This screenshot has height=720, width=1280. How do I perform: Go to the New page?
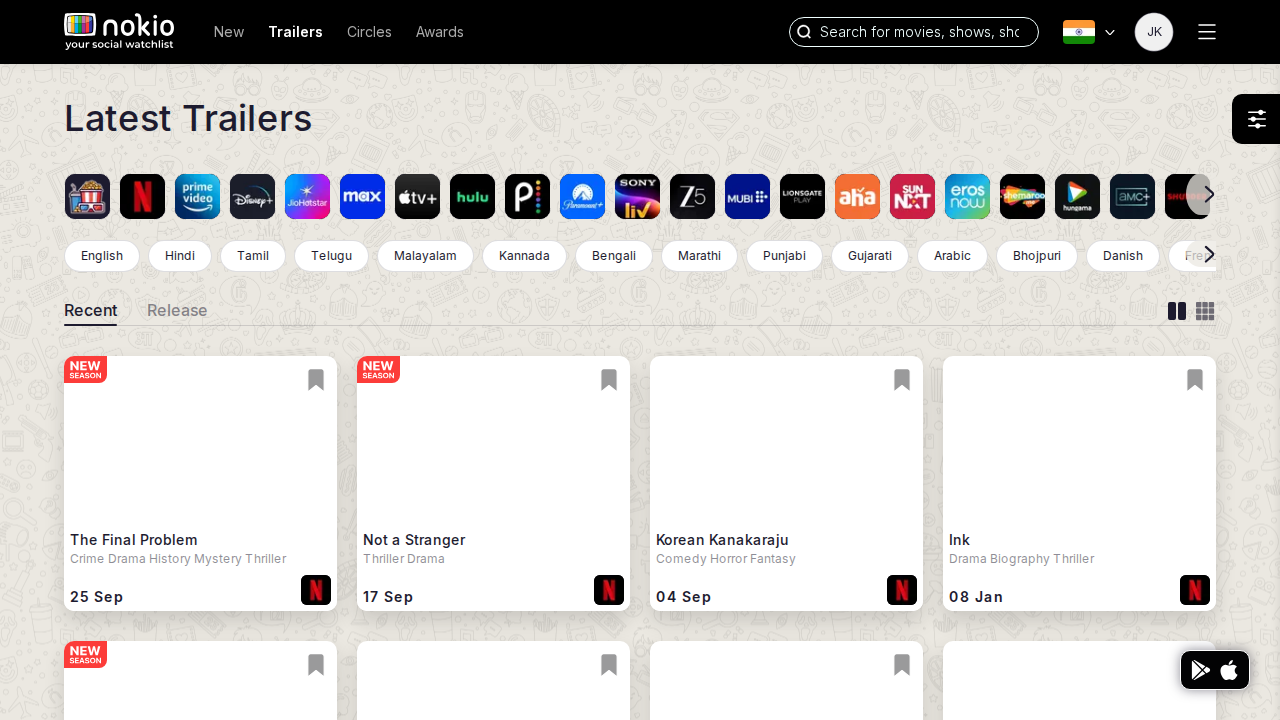point(229,32)
